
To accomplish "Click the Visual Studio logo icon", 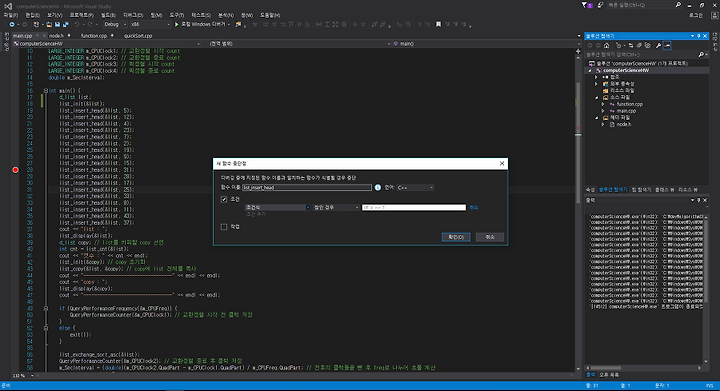I will [8, 6].
